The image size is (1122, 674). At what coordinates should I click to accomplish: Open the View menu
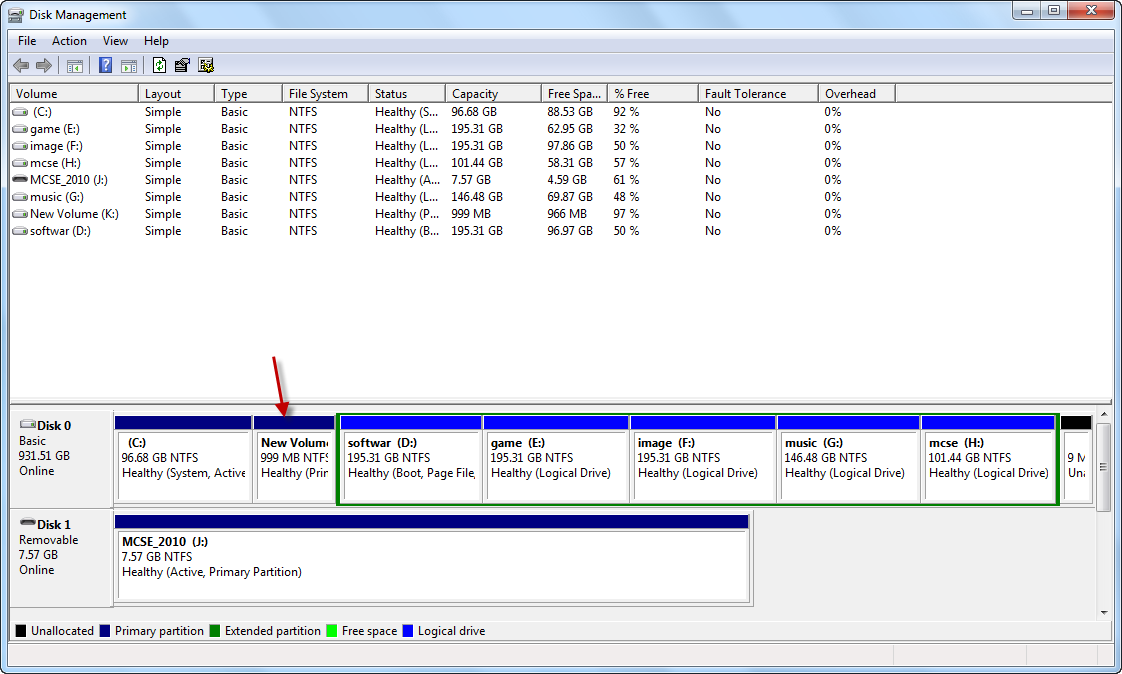tap(115, 41)
